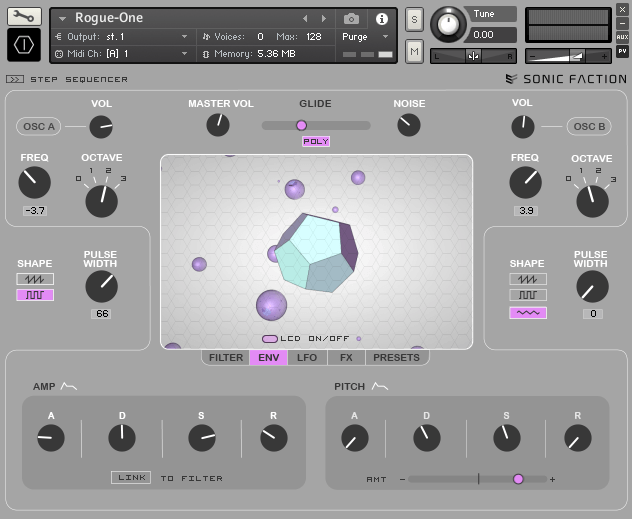This screenshot has height=519, width=632.
Task: Click the pan L-R slider
Action: [474, 56]
